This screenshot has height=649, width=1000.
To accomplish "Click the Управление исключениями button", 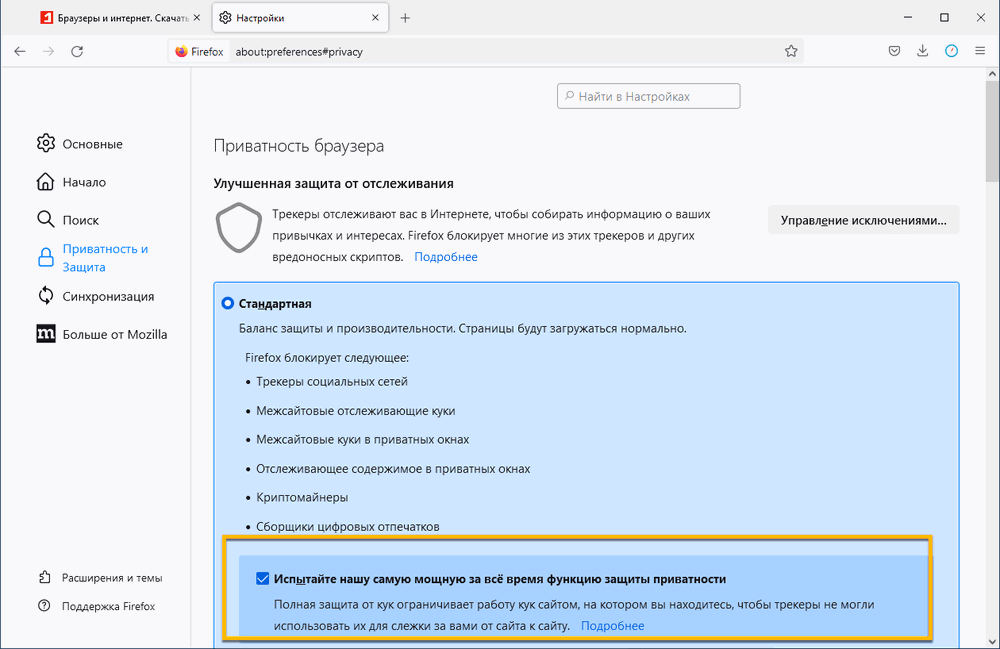I will tap(863, 220).
